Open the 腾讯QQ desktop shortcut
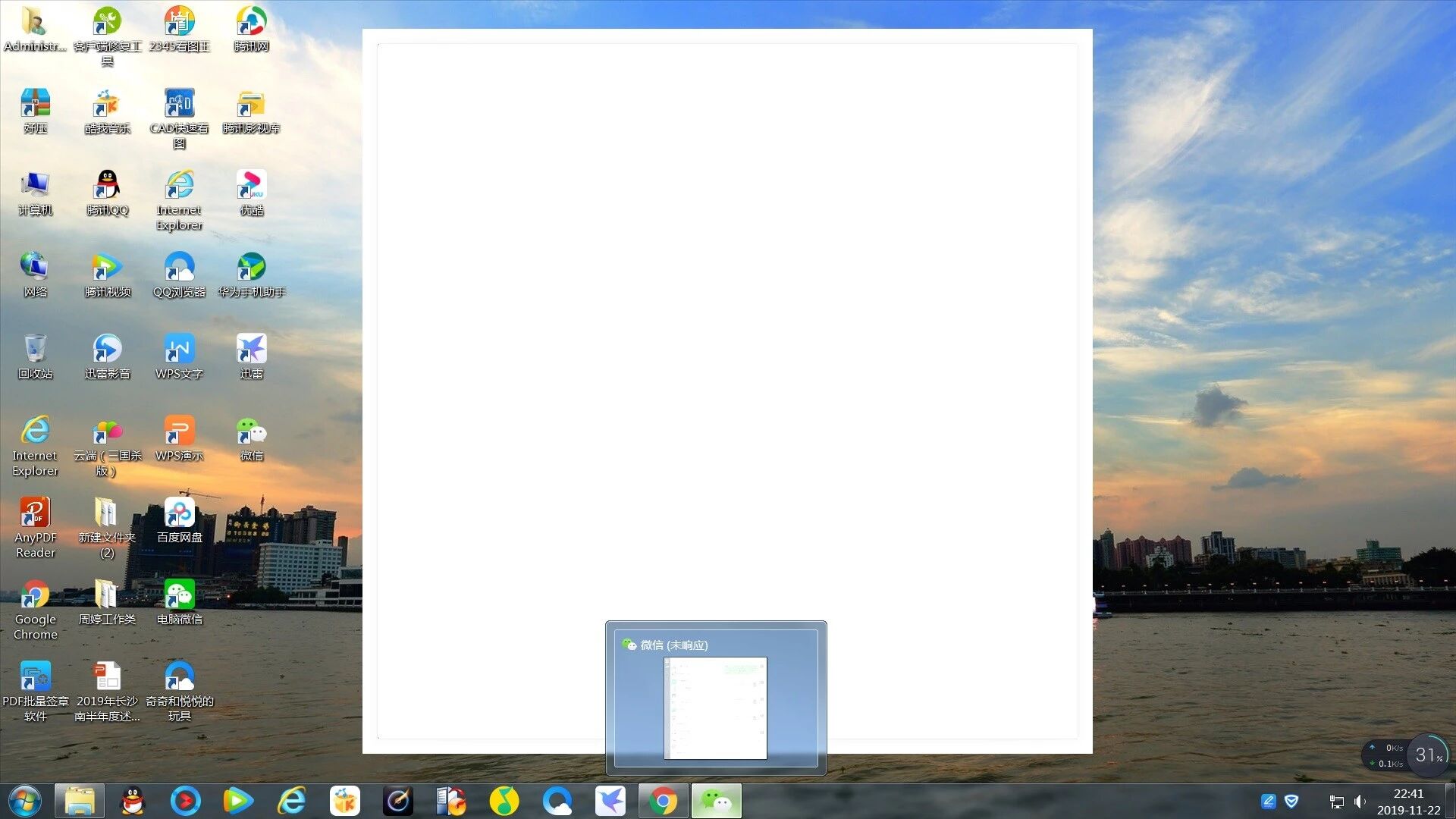Screen dimensions: 1456x819 point(107,186)
